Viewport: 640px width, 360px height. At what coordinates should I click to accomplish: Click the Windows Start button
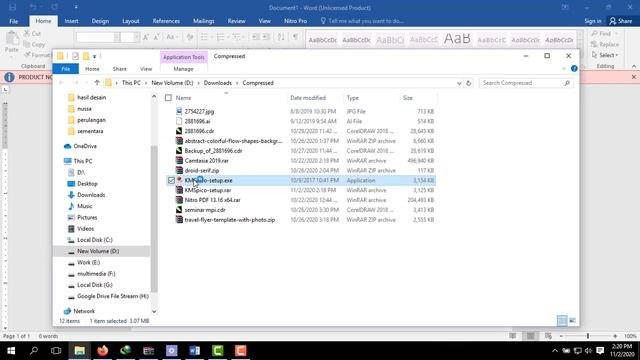point(11,351)
